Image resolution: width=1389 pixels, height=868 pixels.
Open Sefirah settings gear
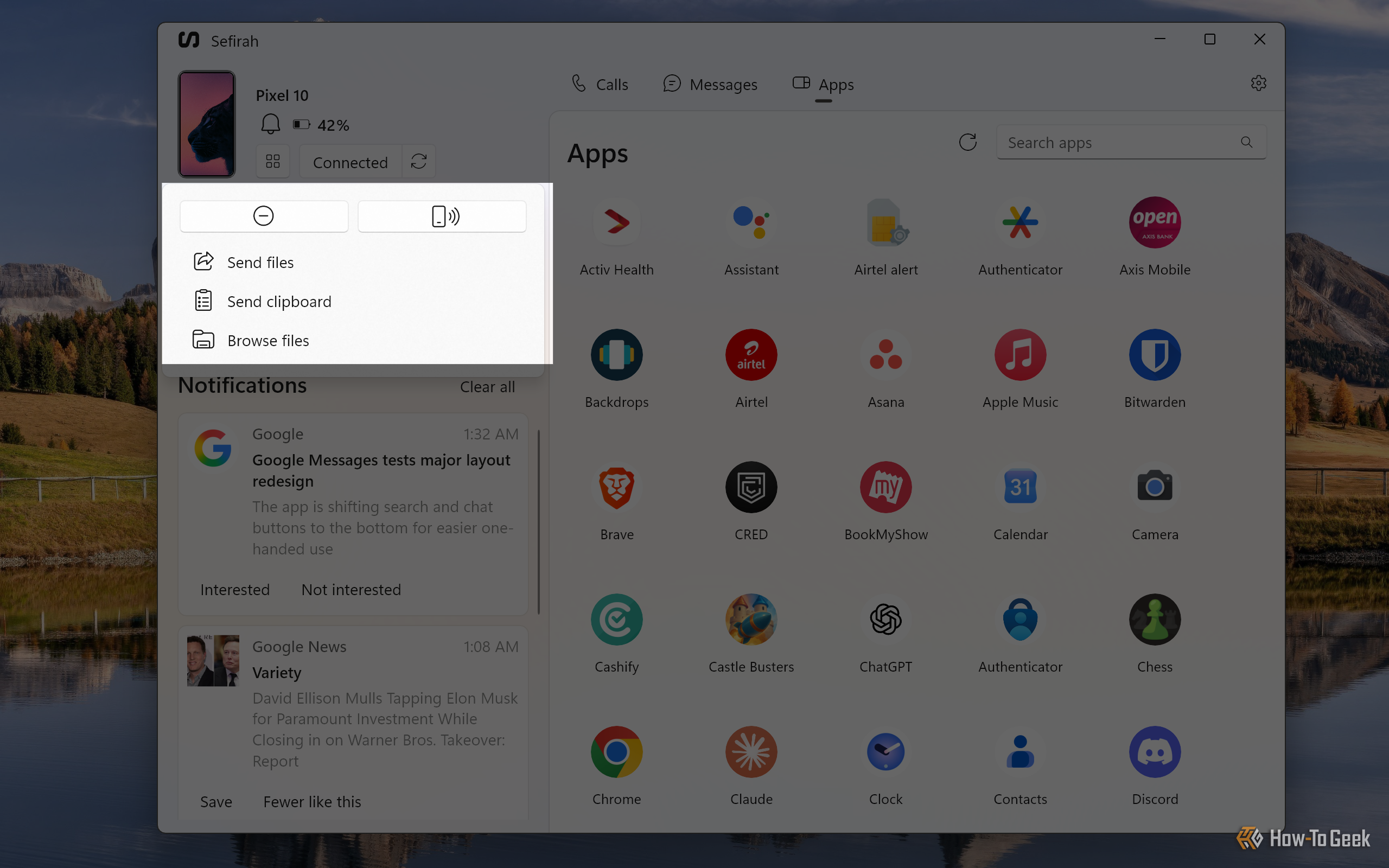1258,83
